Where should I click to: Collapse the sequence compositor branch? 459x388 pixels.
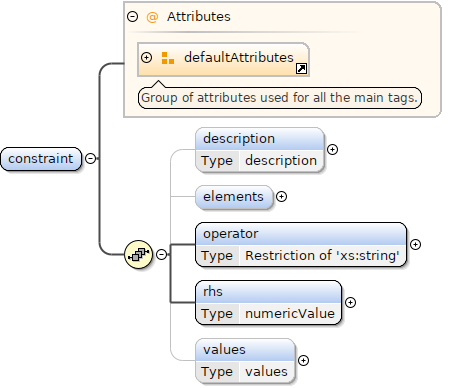[162, 254]
